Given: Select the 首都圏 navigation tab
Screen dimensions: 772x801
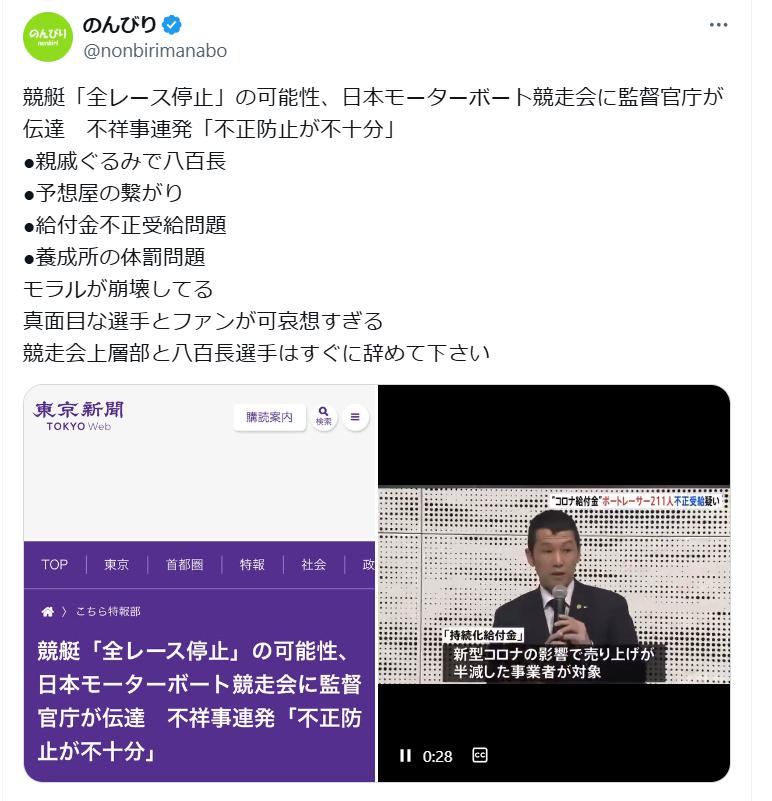Looking at the screenshot, I should point(184,564).
